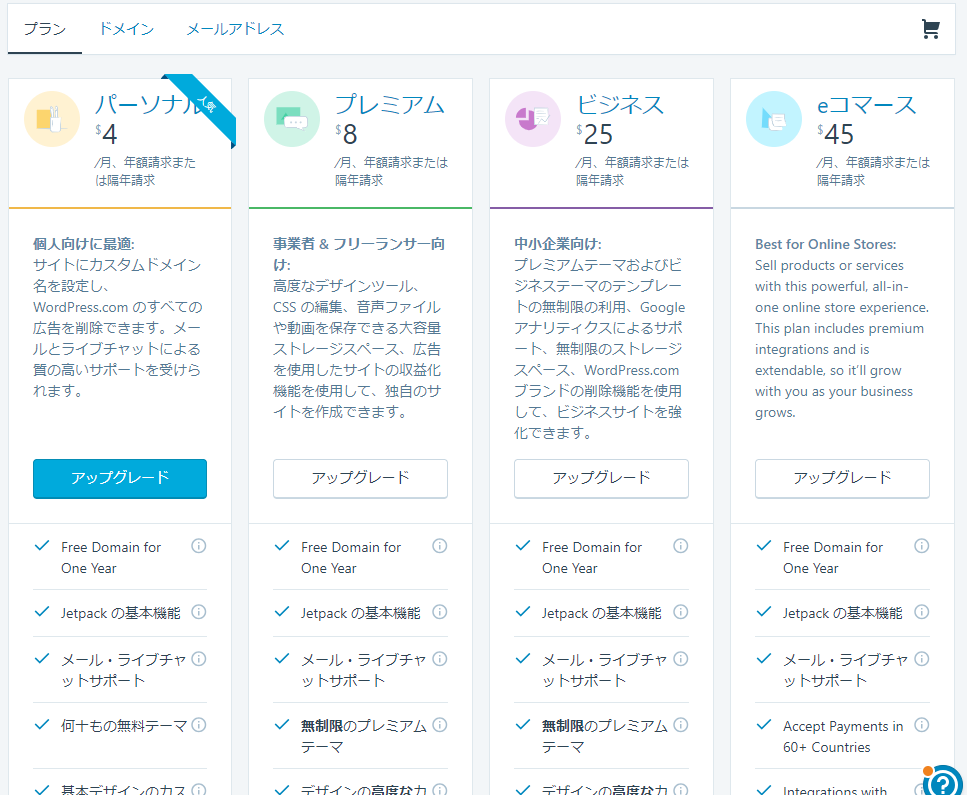Click Jetpack の基本機能 text in プレミアム plan

[x=361, y=613]
